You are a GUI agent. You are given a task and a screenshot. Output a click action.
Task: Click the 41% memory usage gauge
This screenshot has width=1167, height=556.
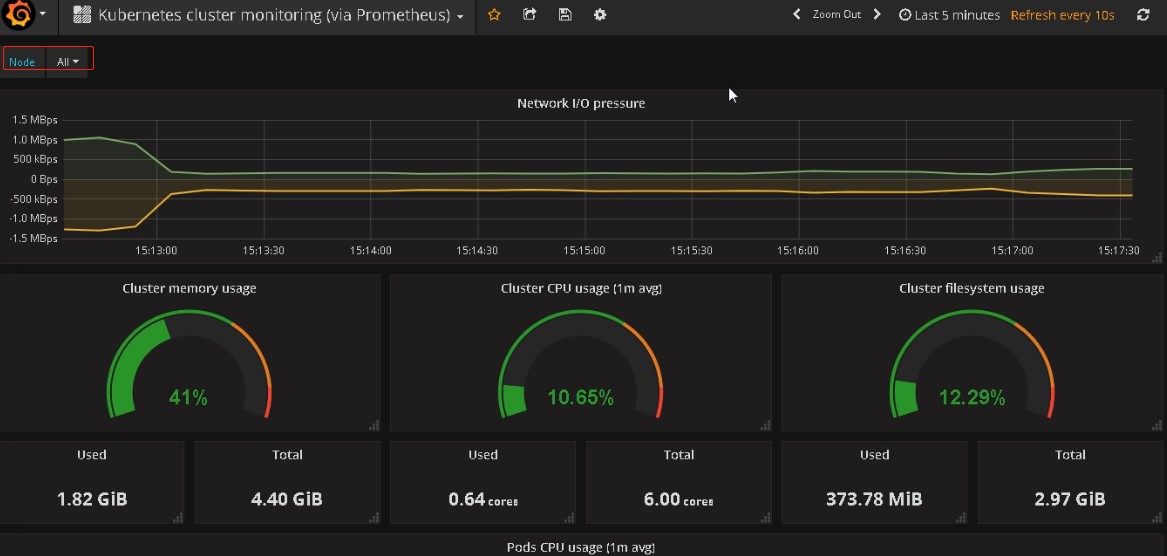tap(189, 365)
